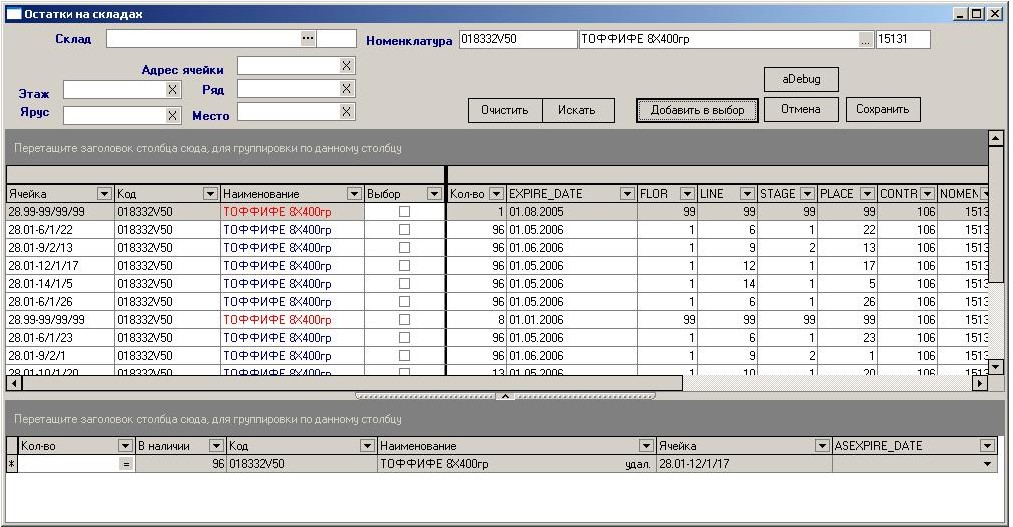Viewport: 1013px width, 527px height.
Task: Open ASEXPIRE_DATE dropdown in the lower grid row
Action: pyautogui.click(x=988, y=464)
